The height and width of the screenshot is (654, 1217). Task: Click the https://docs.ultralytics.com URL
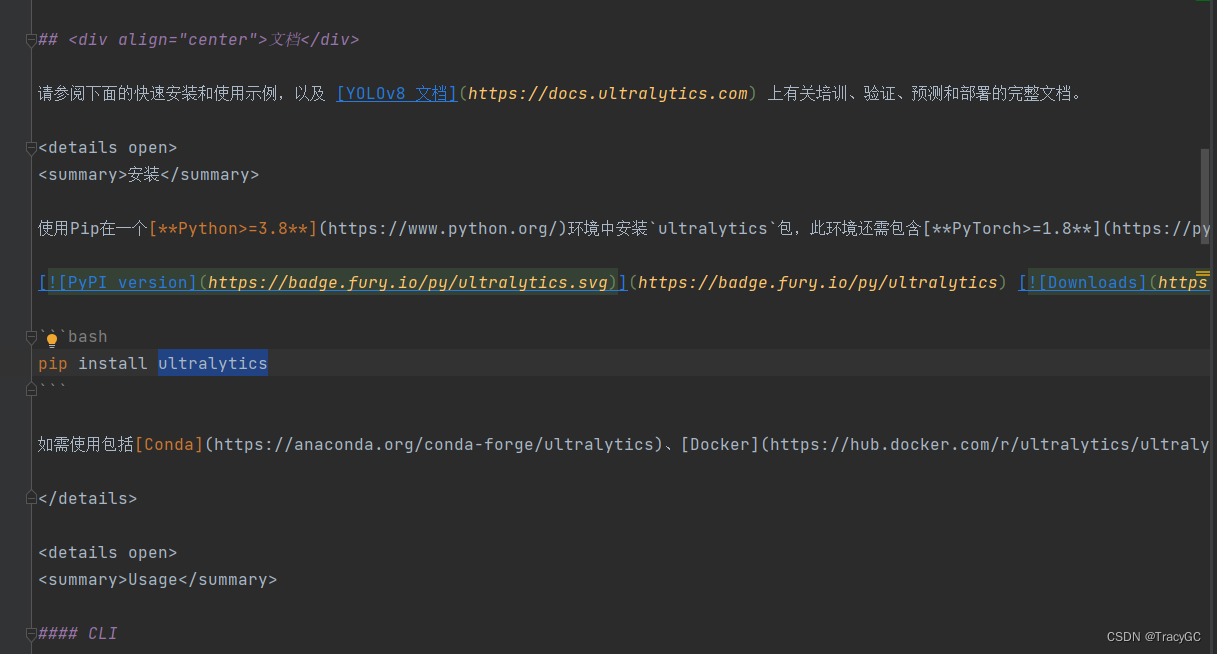click(x=608, y=94)
